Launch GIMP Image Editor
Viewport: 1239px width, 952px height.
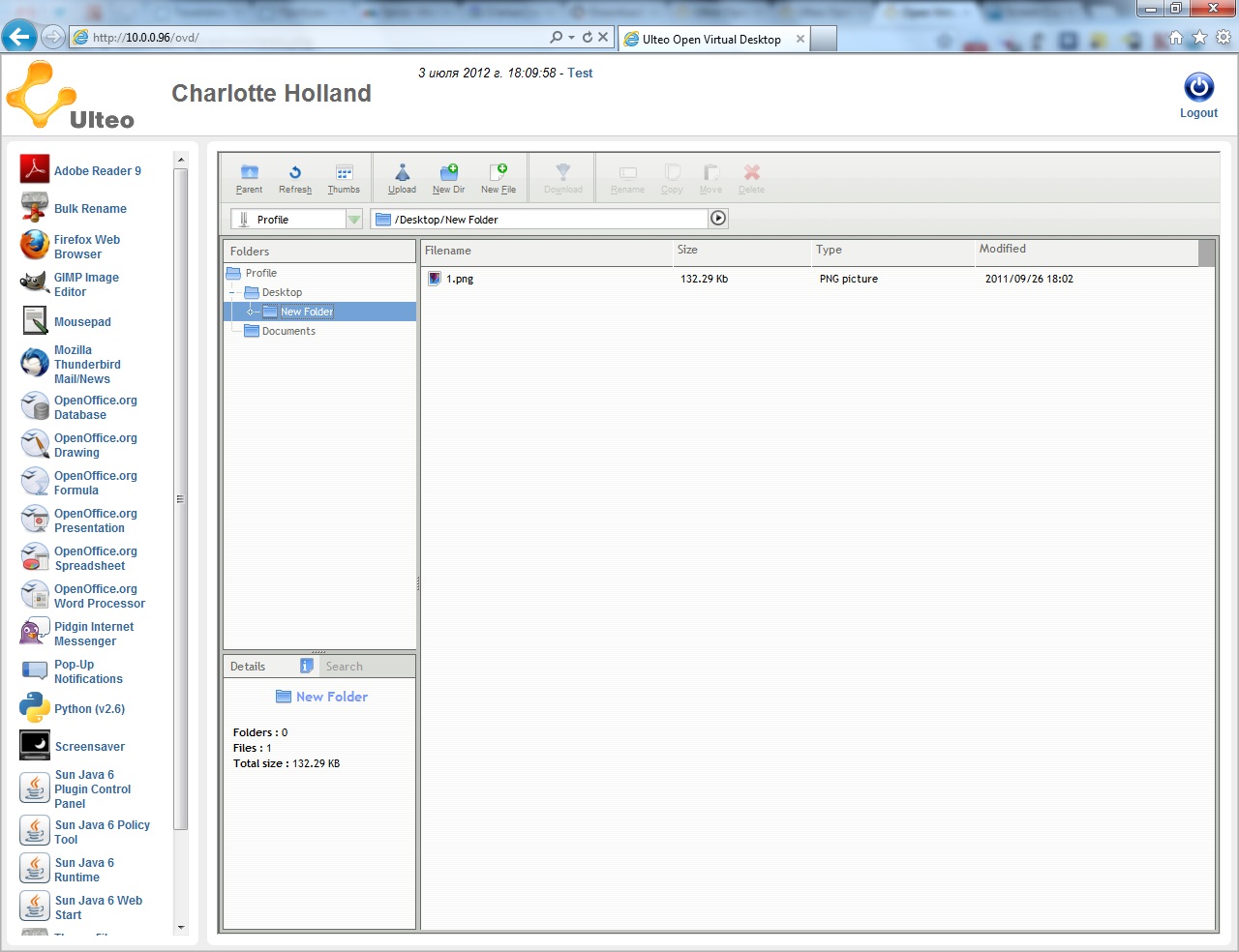point(86,284)
